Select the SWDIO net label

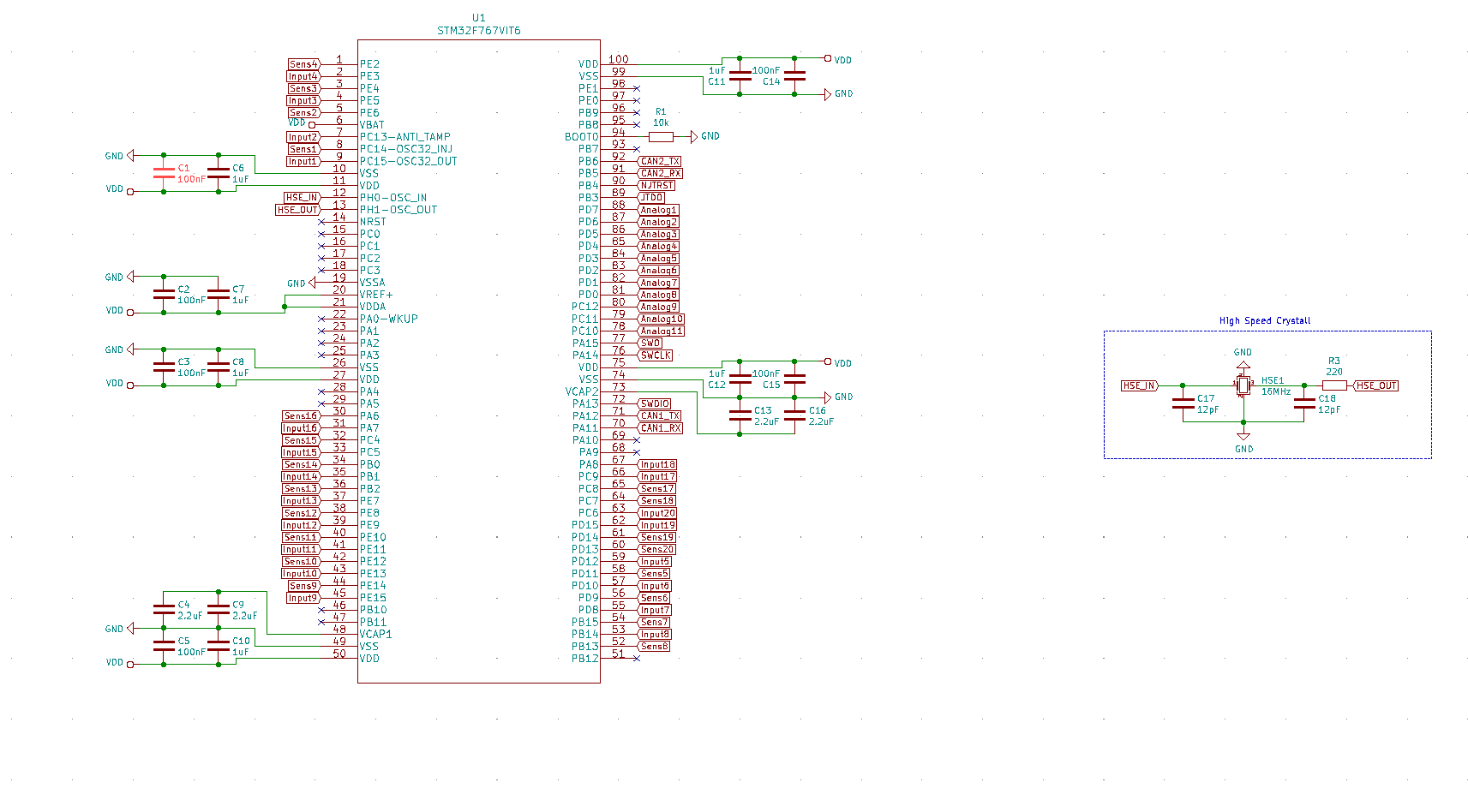655,403
